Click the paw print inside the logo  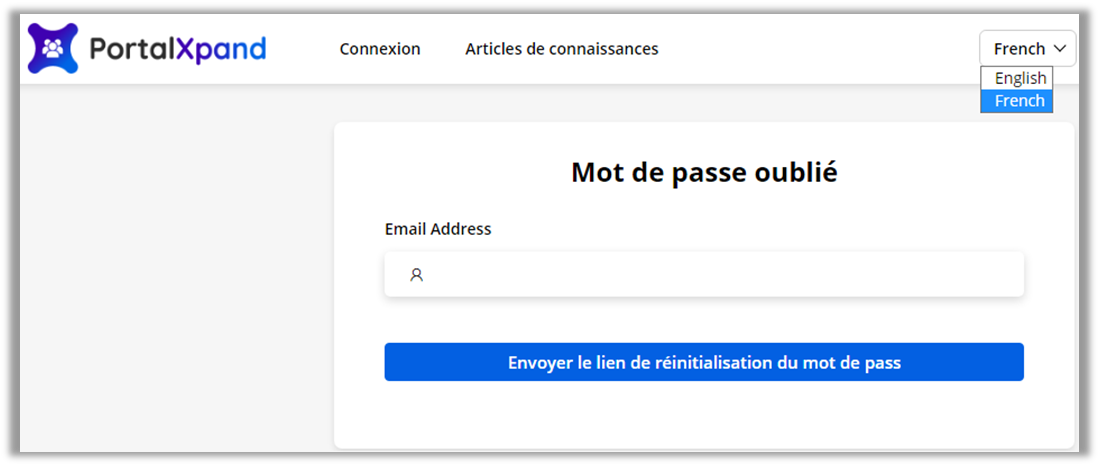pyautogui.click(x=53, y=47)
